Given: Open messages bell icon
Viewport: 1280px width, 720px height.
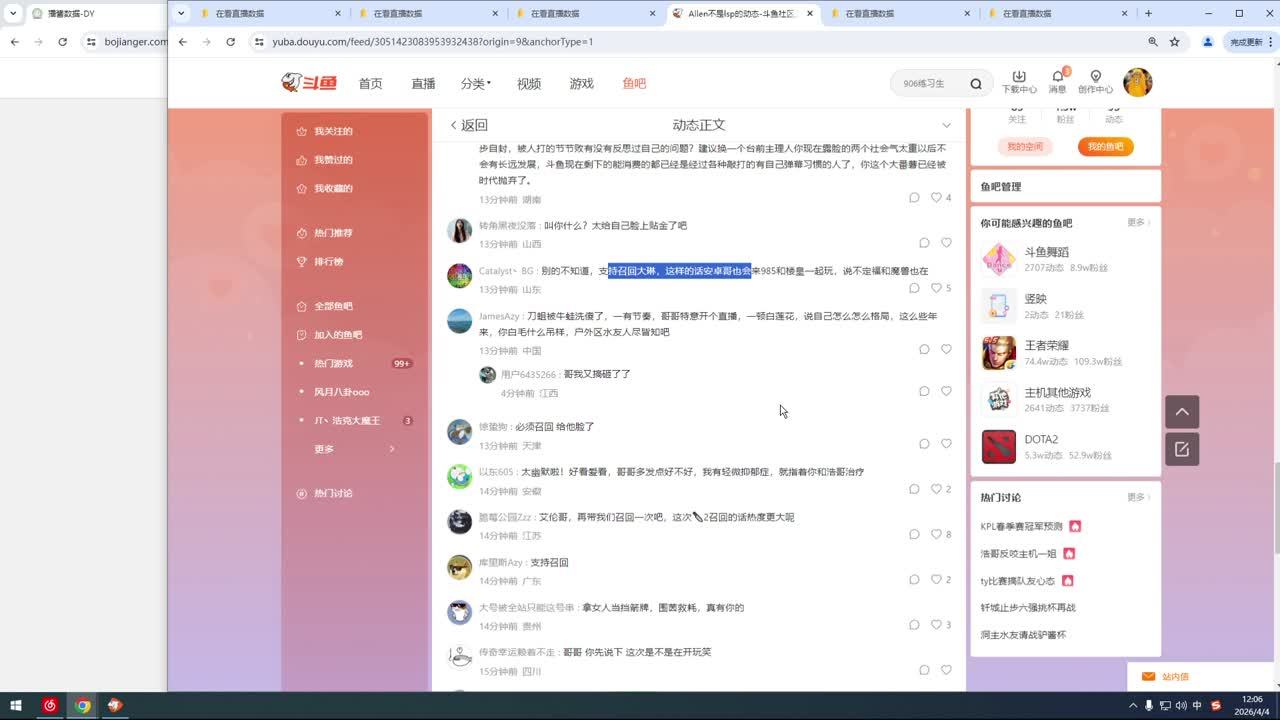Looking at the screenshot, I should point(1057,77).
